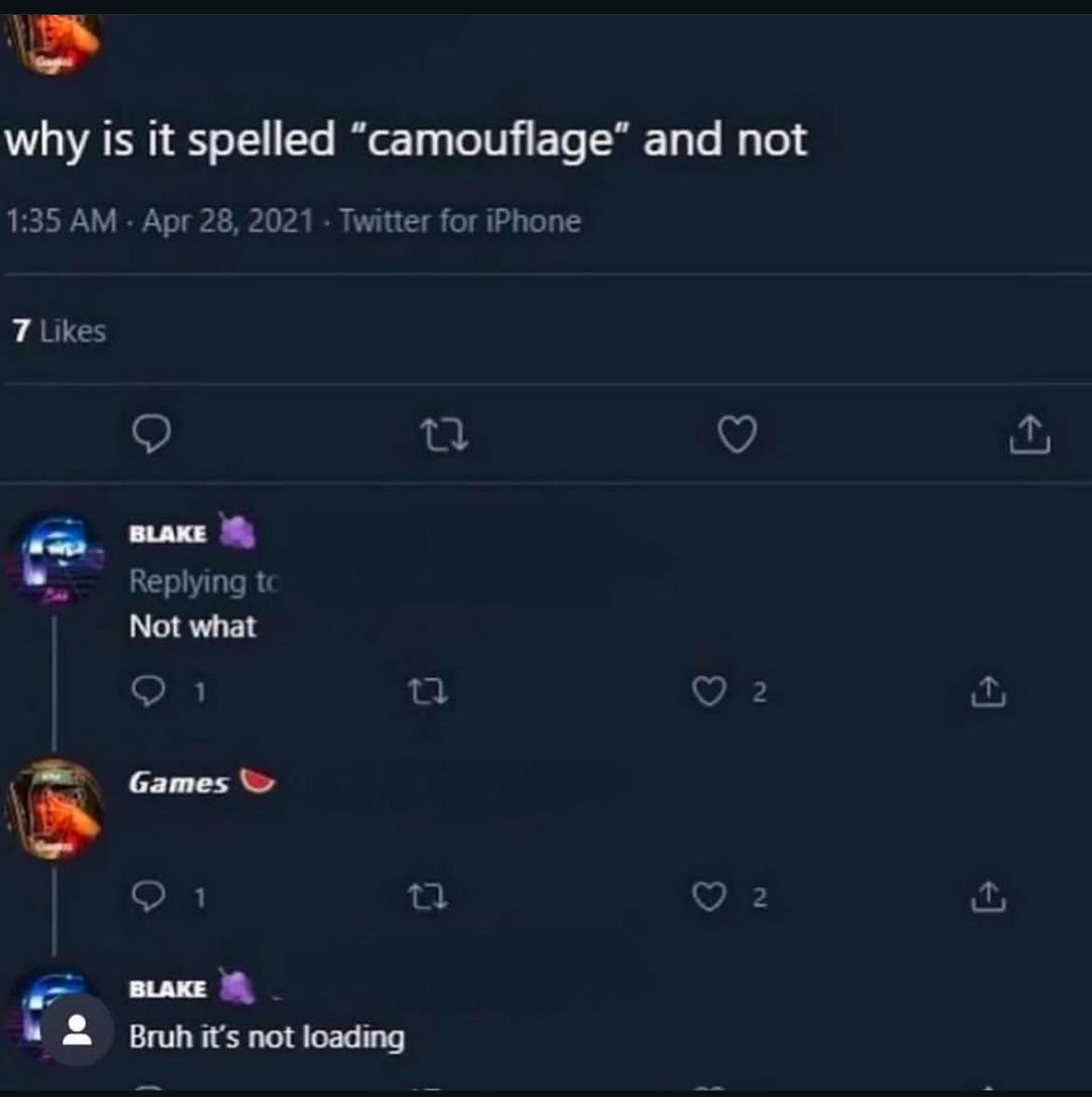Reply to the Games watermelon tweet
The width and height of the screenshot is (1092, 1097).
pos(147,897)
